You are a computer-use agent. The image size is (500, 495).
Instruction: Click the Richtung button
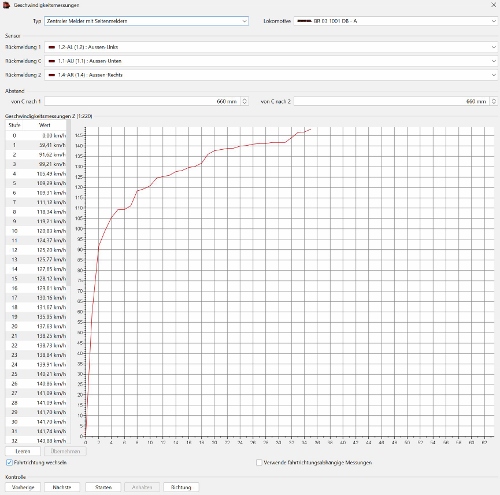coord(181,487)
